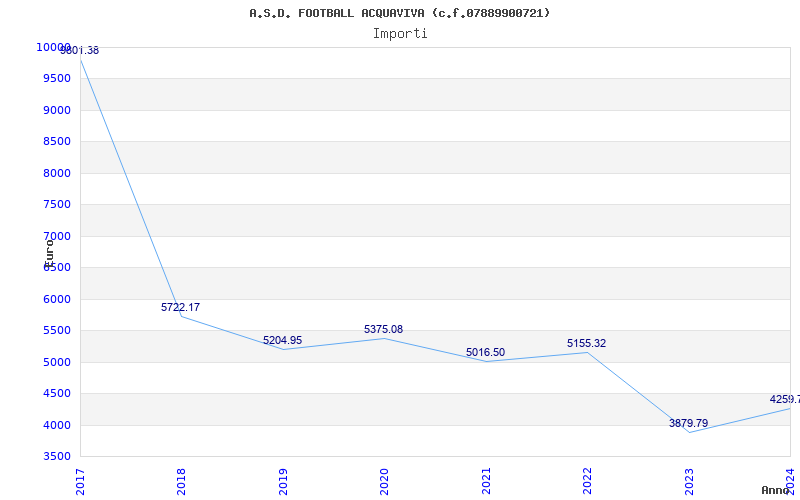Viewport: 800px width, 500px height.
Task: Click x-axis year 2021
Action: [486, 481]
